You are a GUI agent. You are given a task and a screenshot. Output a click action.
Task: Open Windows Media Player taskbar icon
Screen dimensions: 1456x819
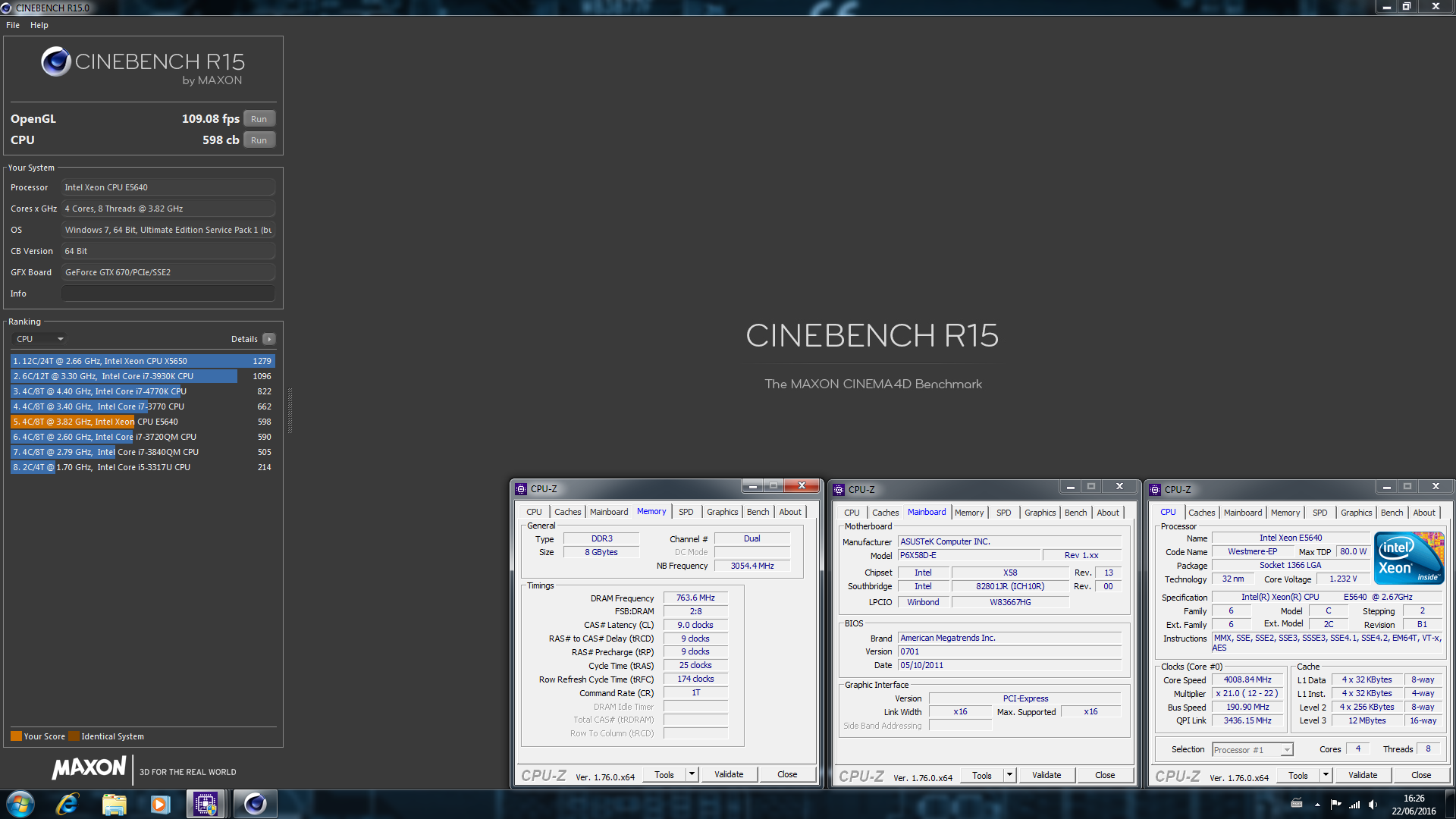[x=160, y=804]
